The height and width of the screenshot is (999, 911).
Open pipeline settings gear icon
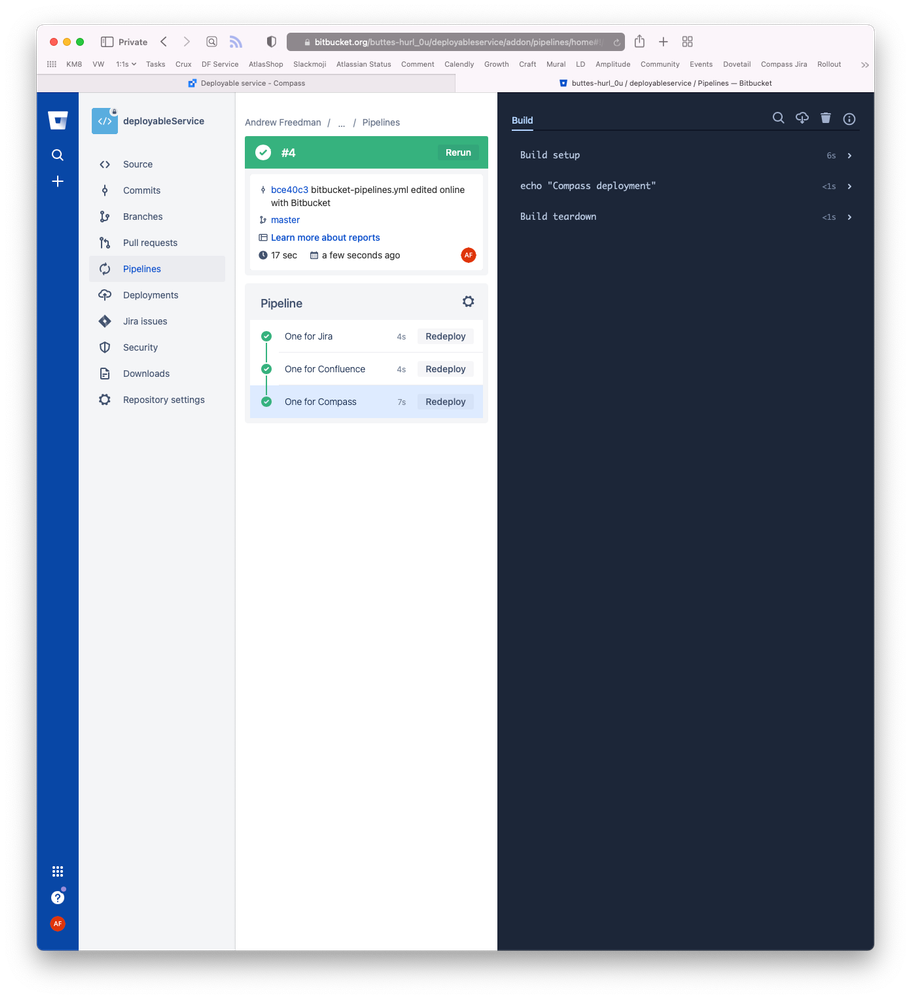[x=468, y=301]
